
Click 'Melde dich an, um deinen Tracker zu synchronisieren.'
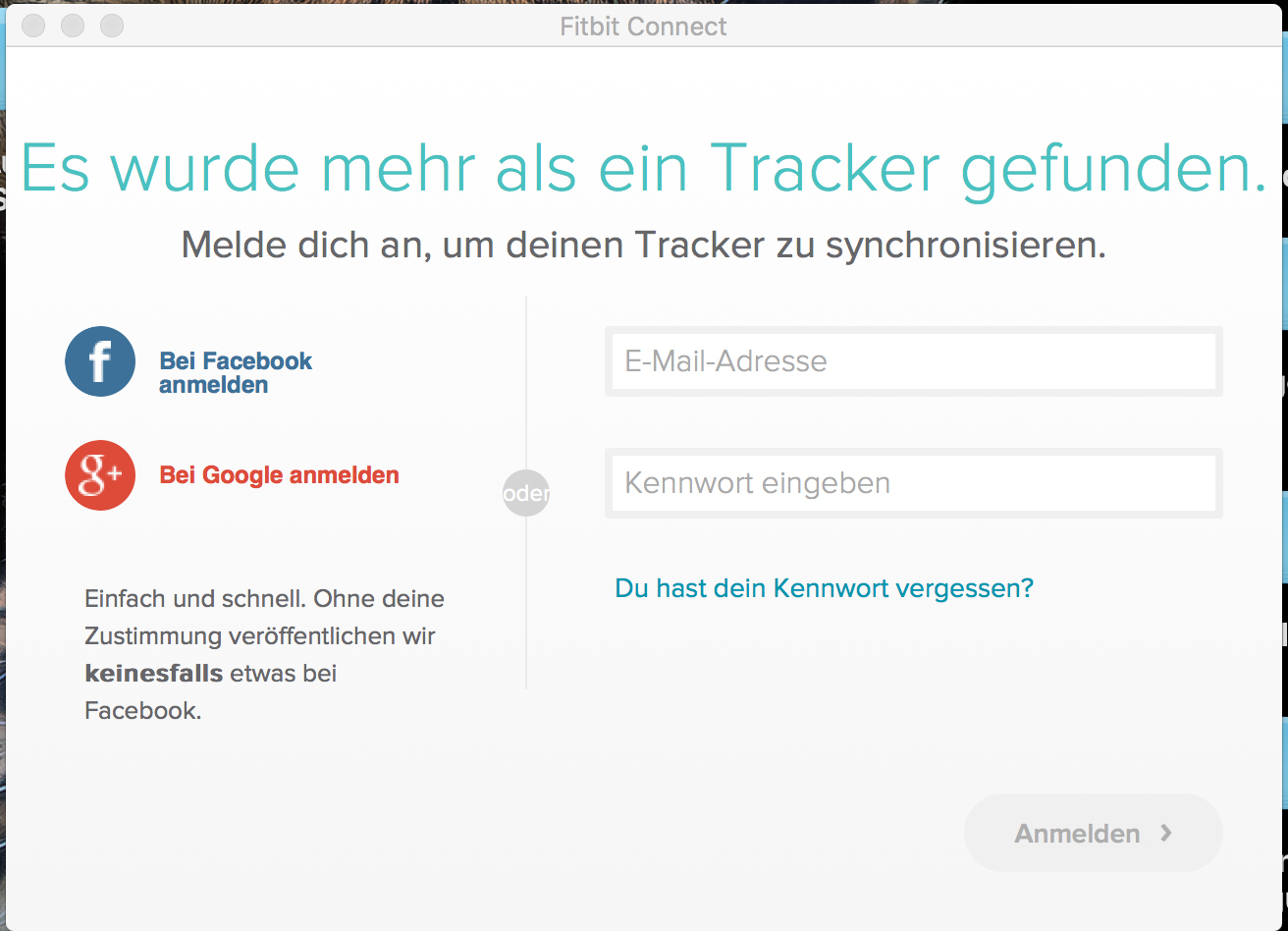click(x=644, y=246)
